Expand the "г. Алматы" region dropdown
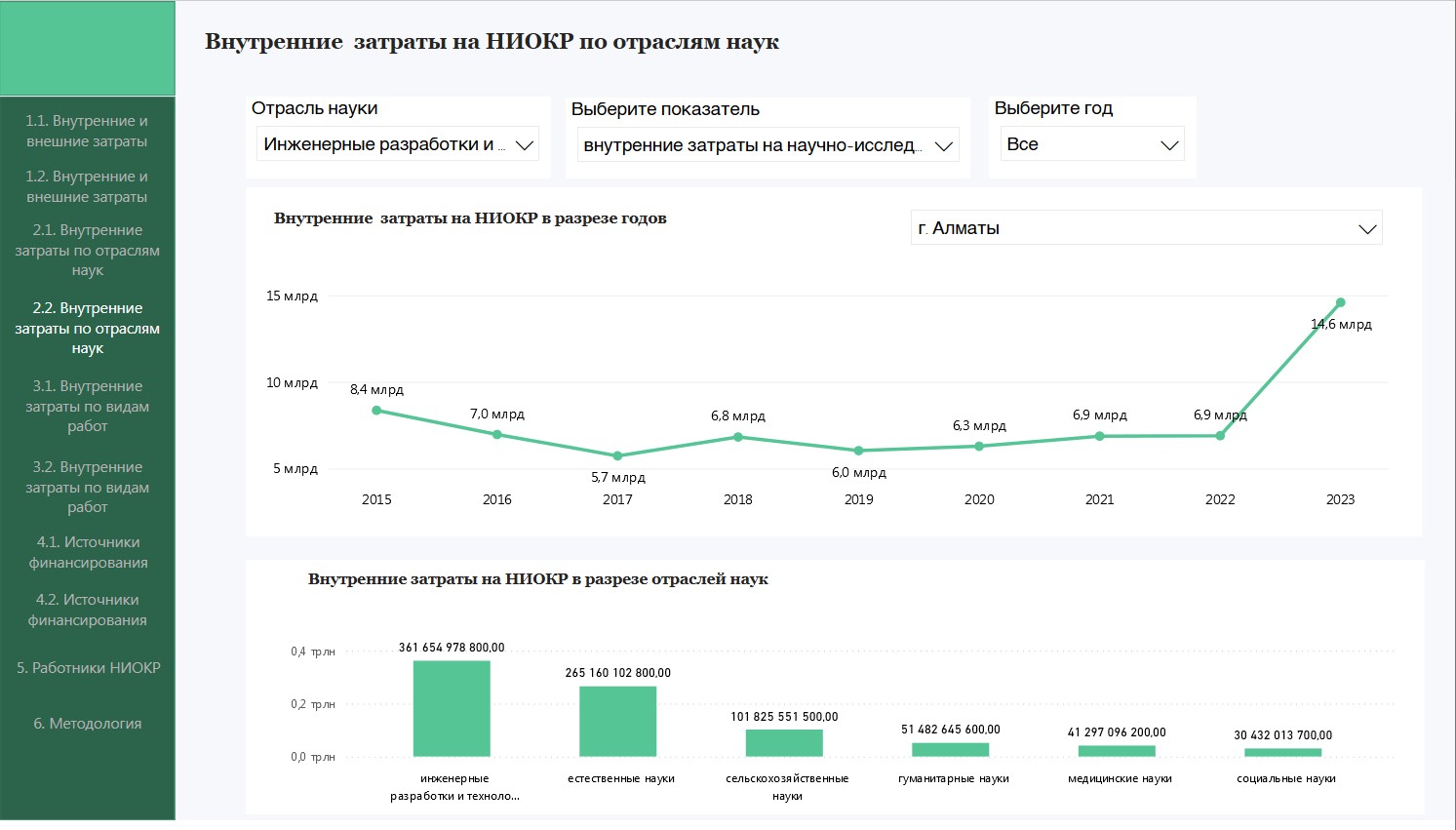 pos(1146,228)
